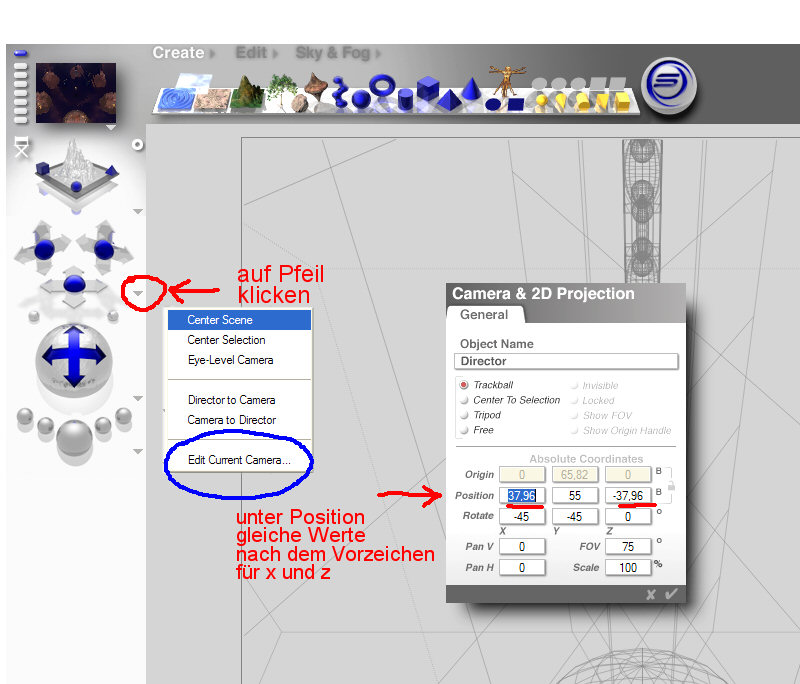The height and width of the screenshot is (684, 800).
Task: Choose Camera to Director
Action: coord(239,420)
